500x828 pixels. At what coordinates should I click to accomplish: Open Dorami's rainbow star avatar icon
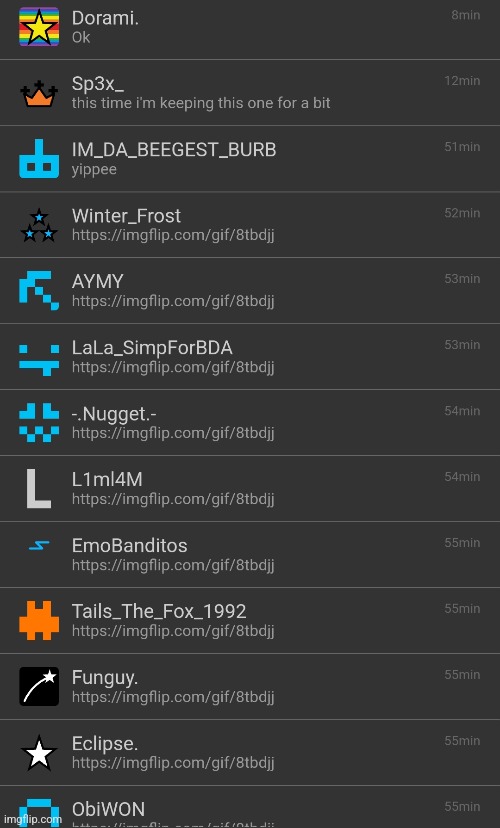click(x=39, y=27)
